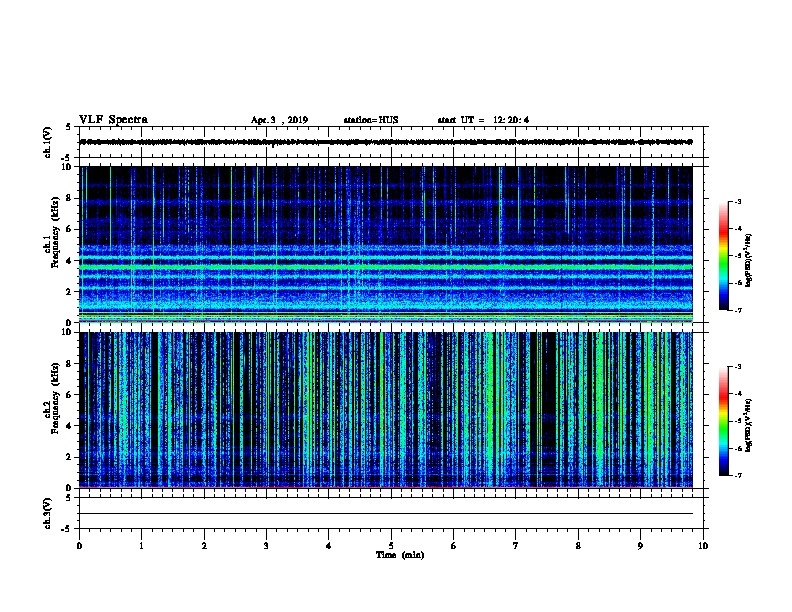
Task: Click the "ch.3(V)" axis label
Action: point(47,513)
